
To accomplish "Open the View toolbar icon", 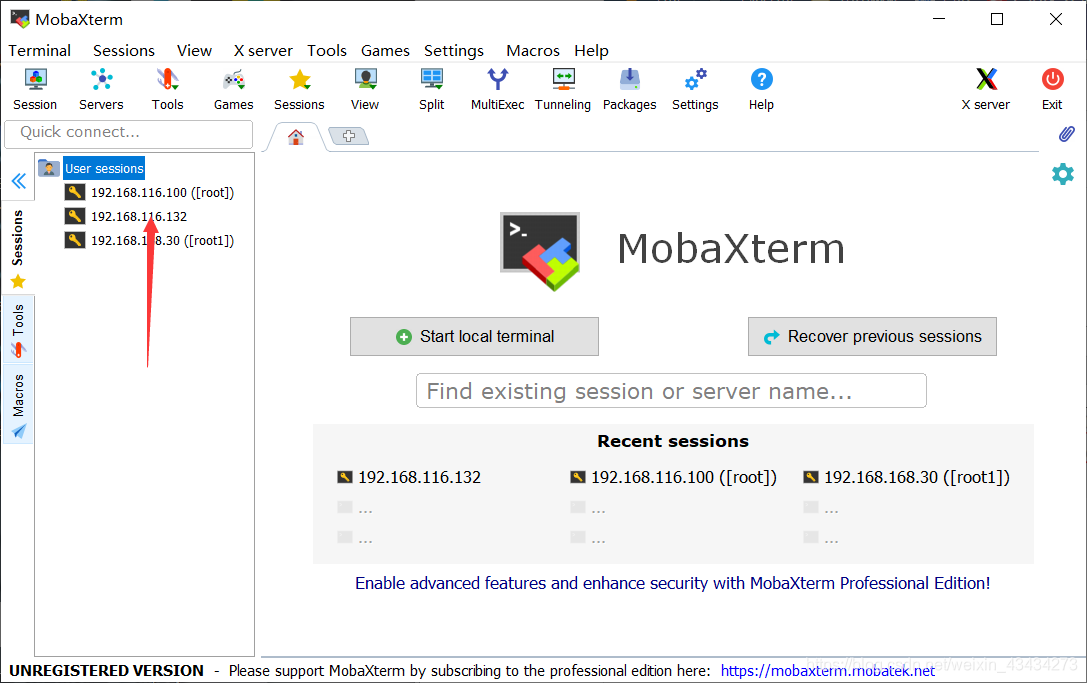I will (365, 89).
